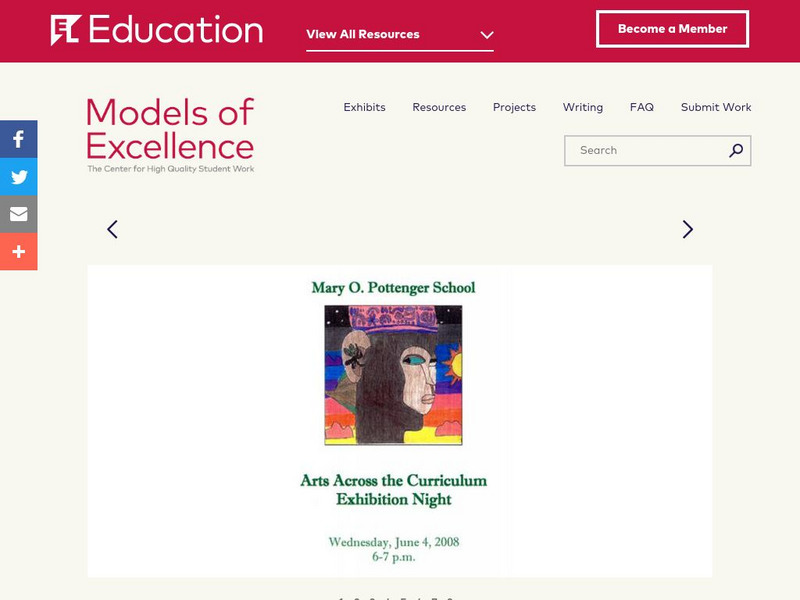Share page via Twitter icon
The width and height of the screenshot is (800, 600).
click(18, 177)
